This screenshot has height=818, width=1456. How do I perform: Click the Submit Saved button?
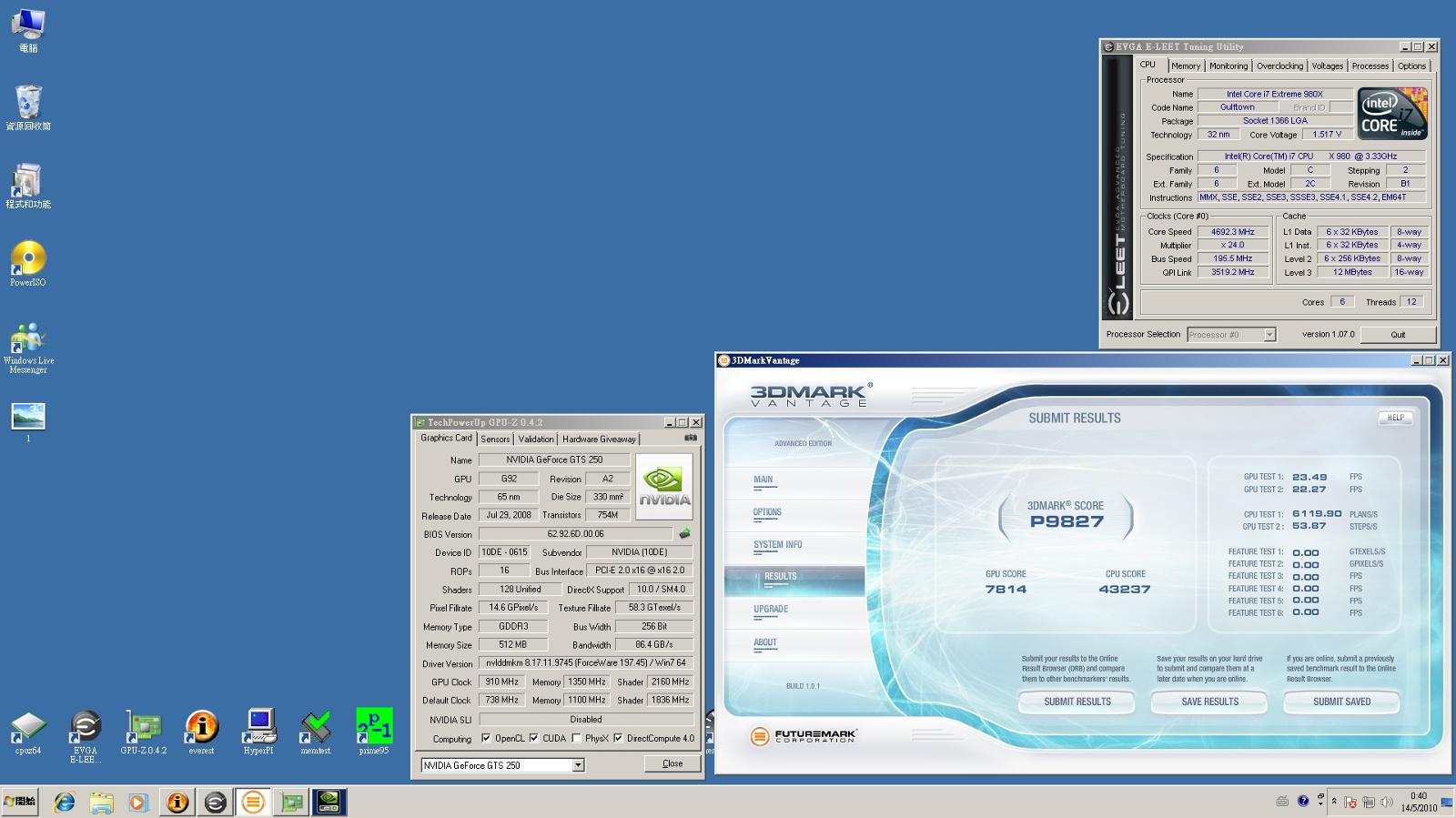pyautogui.click(x=1341, y=702)
